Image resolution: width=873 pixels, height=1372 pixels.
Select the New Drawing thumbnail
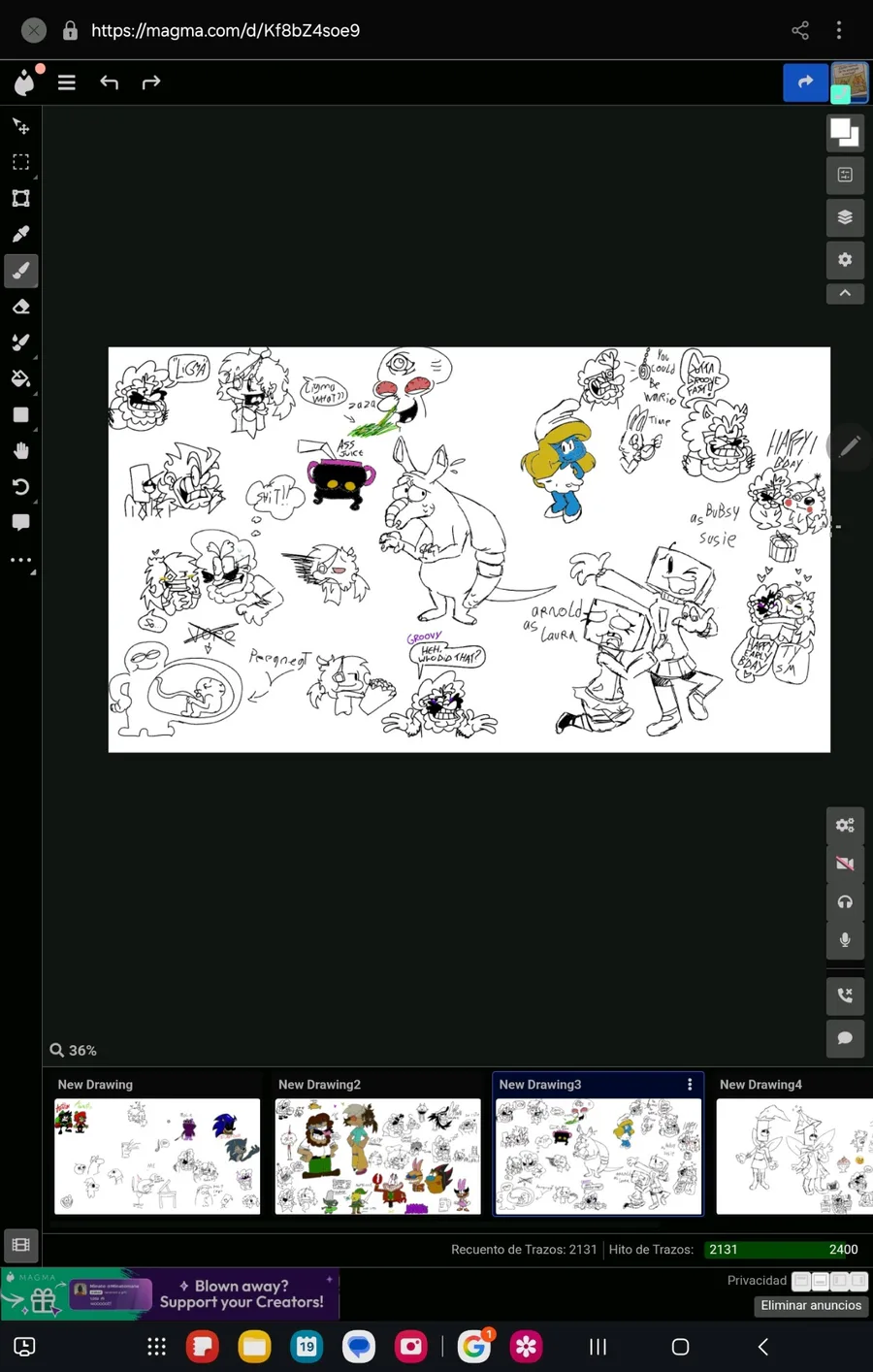157,1156
